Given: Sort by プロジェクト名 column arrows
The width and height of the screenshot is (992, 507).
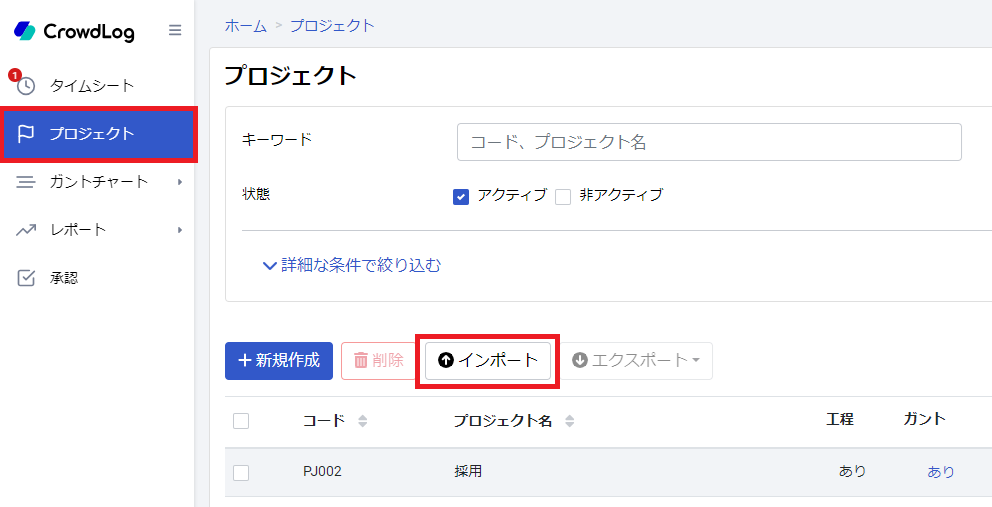Looking at the screenshot, I should click(569, 421).
